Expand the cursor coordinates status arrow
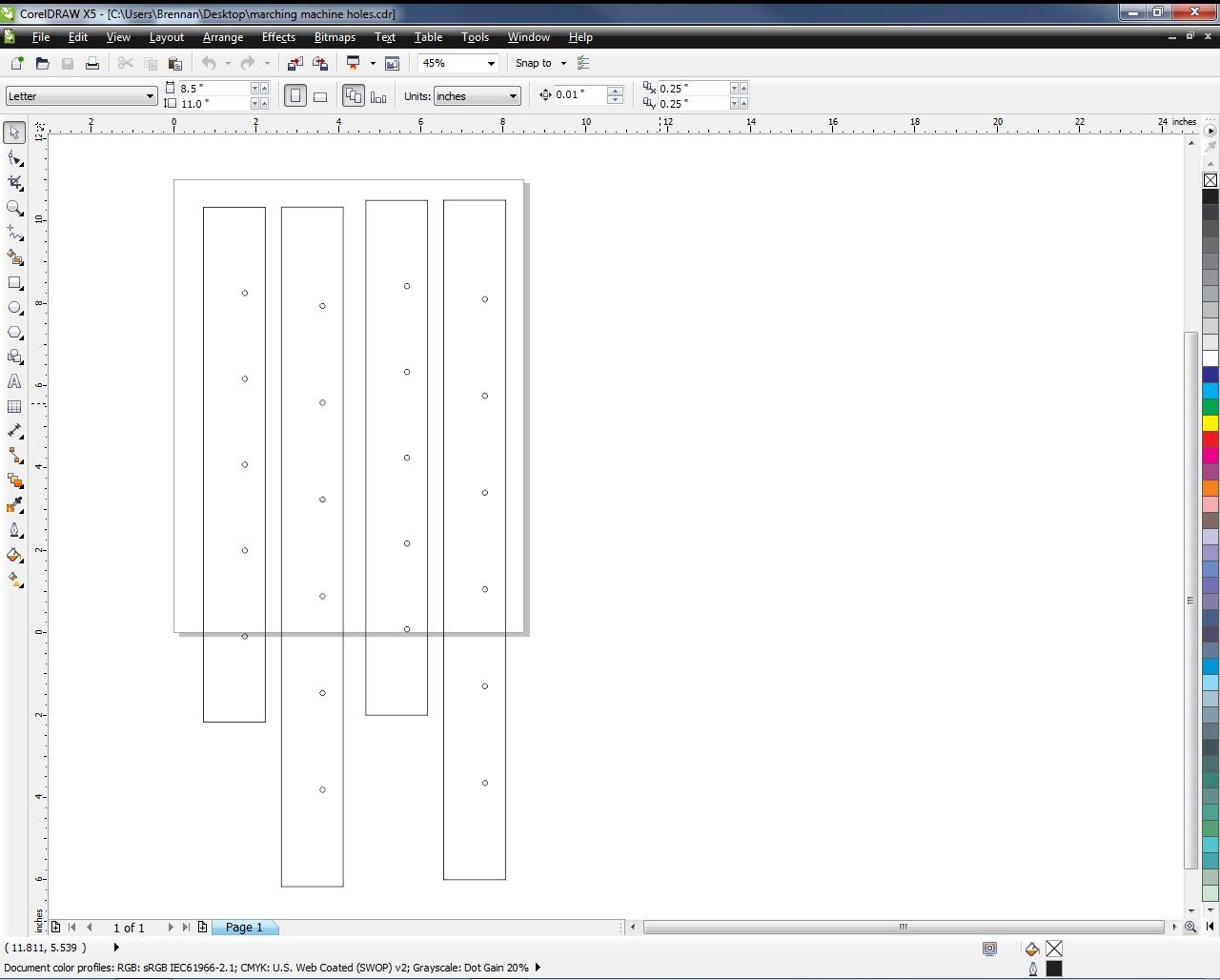The image size is (1220, 980). 116,947
